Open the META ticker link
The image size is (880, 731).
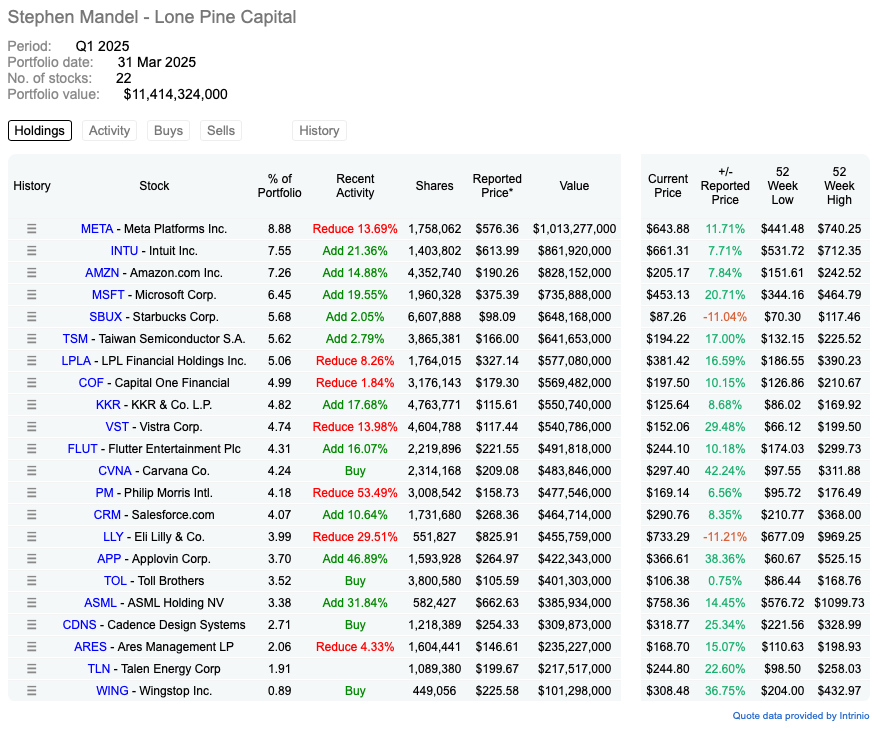(97, 229)
